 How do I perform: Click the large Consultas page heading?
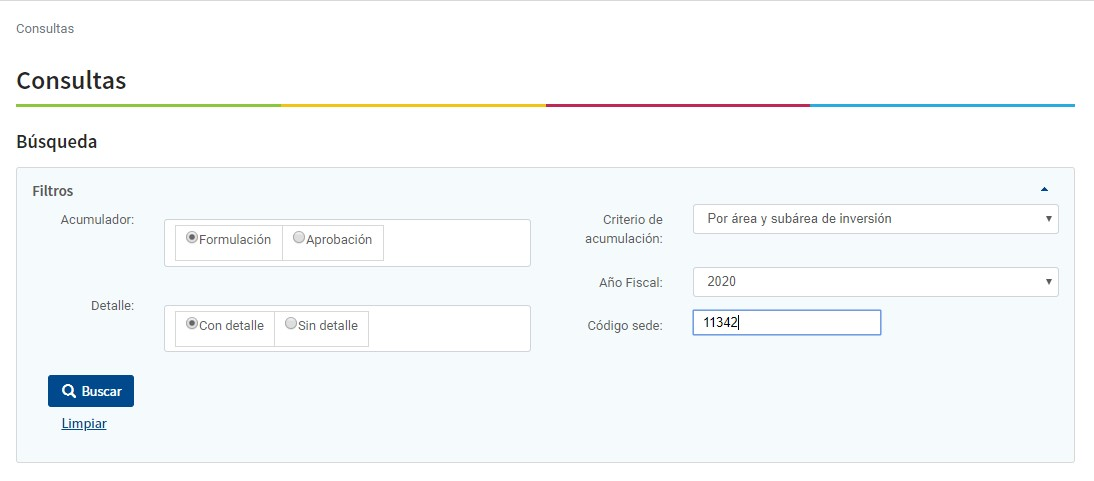click(71, 80)
